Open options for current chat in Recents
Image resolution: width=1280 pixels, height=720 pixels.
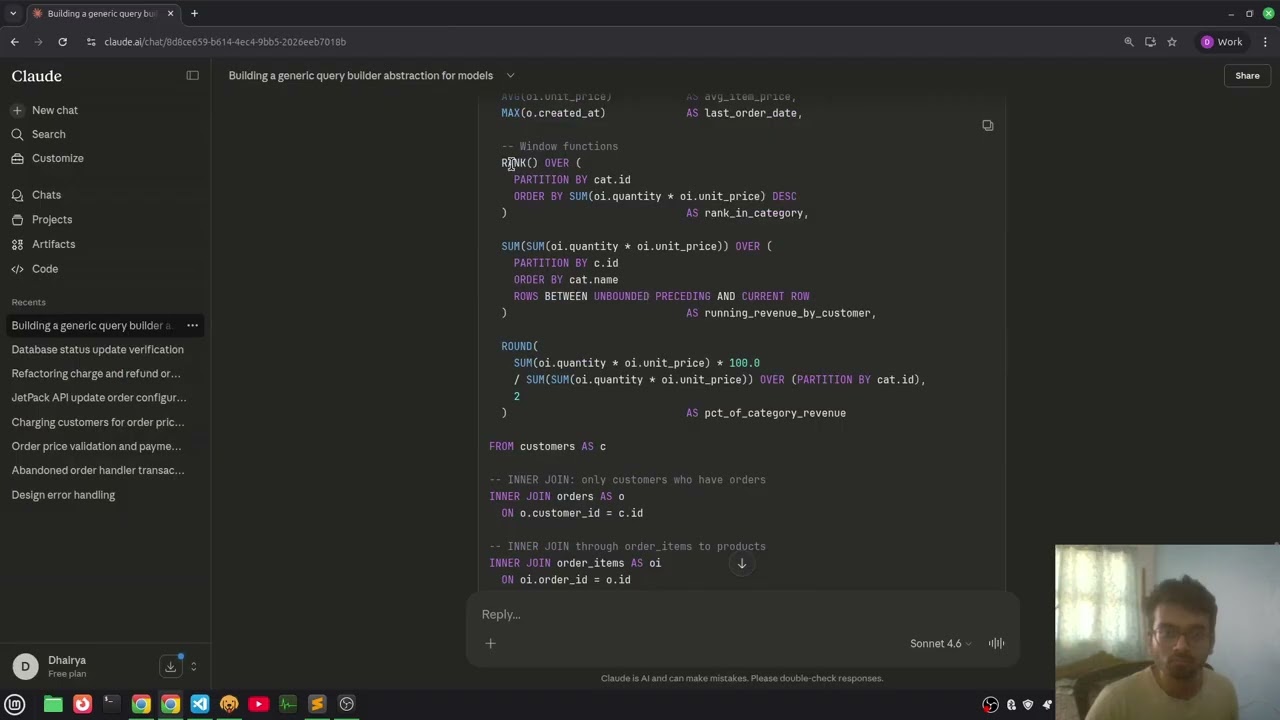192,325
